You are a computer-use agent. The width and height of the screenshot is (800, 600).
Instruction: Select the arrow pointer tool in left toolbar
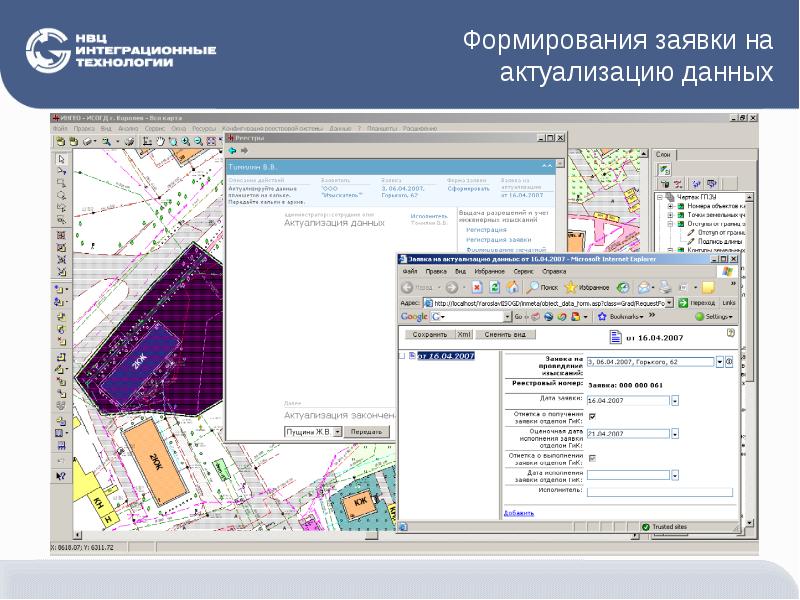61,159
